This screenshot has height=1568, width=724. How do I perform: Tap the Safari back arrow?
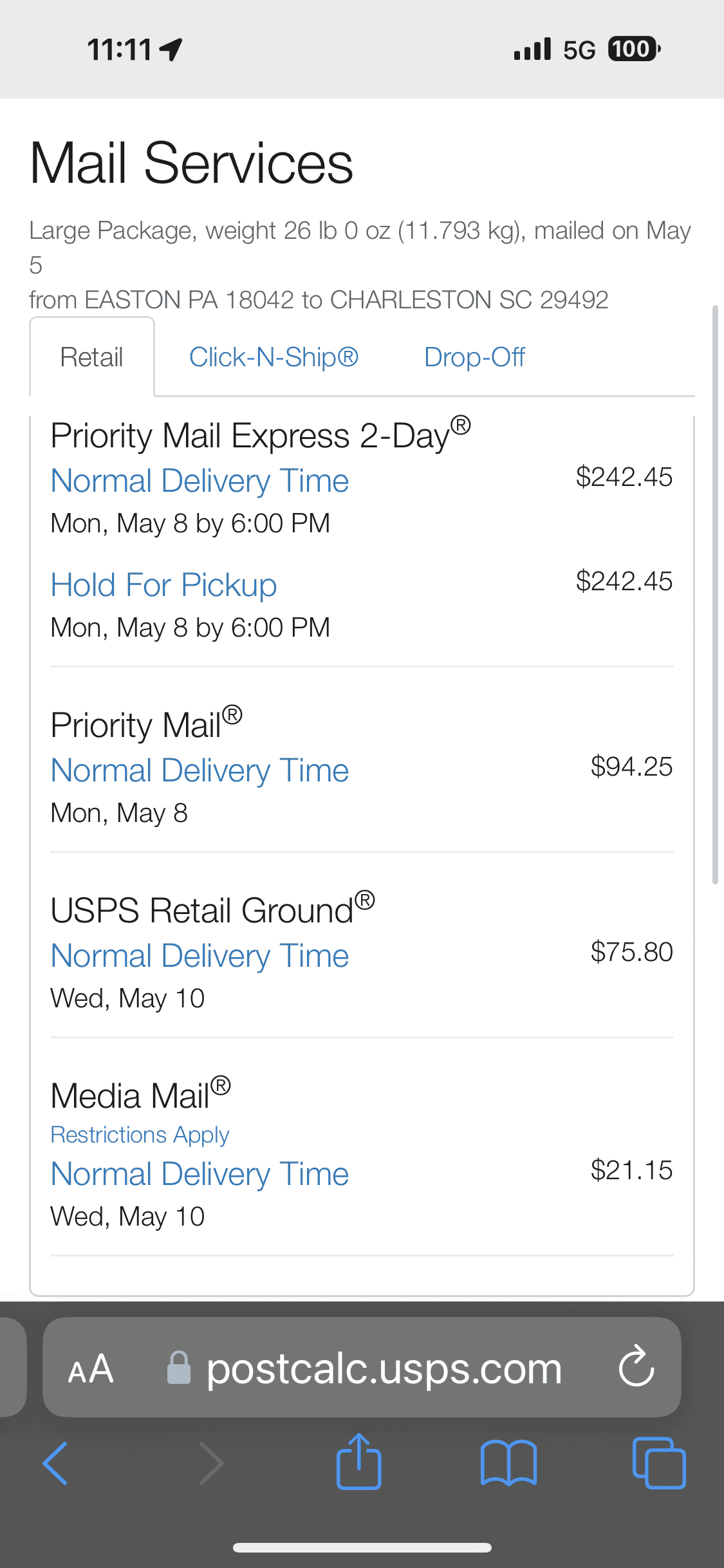click(55, 1464)
